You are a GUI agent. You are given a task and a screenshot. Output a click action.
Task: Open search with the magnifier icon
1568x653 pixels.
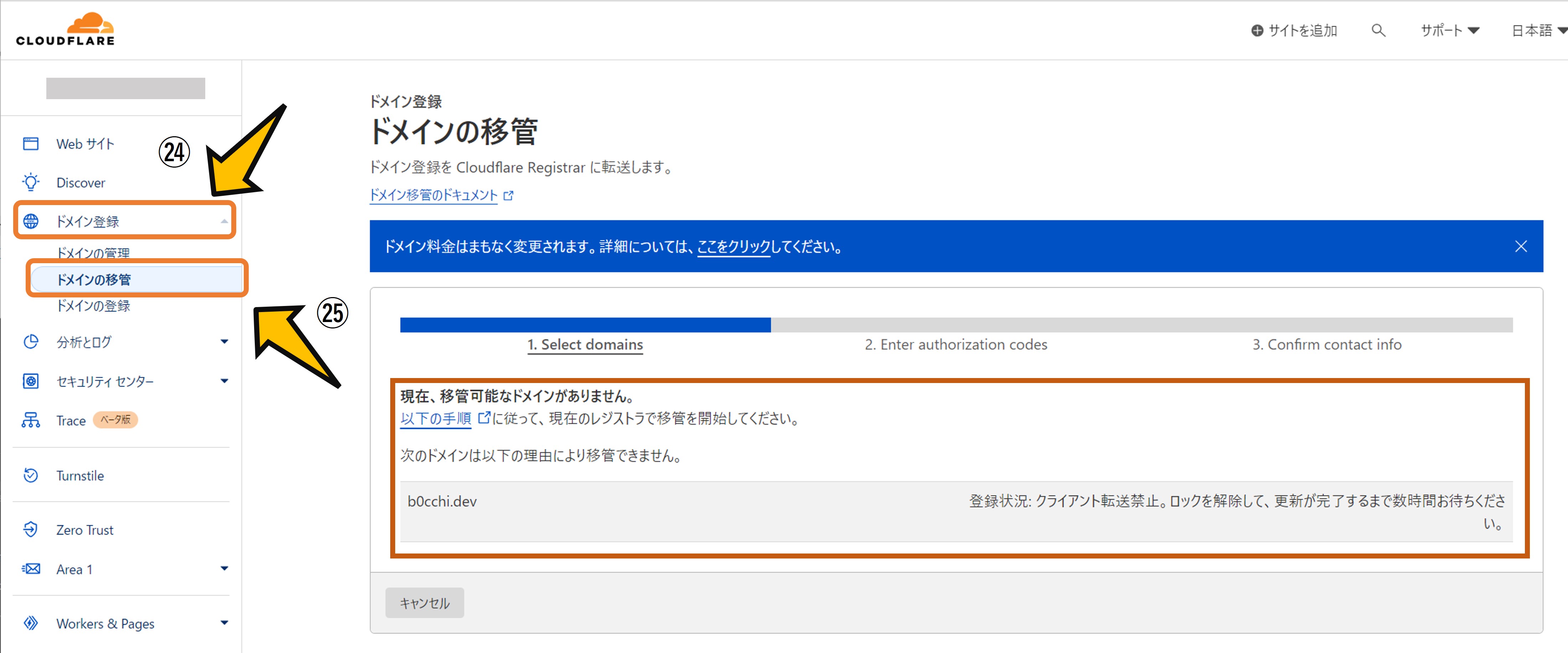(x=1378, y=30)
